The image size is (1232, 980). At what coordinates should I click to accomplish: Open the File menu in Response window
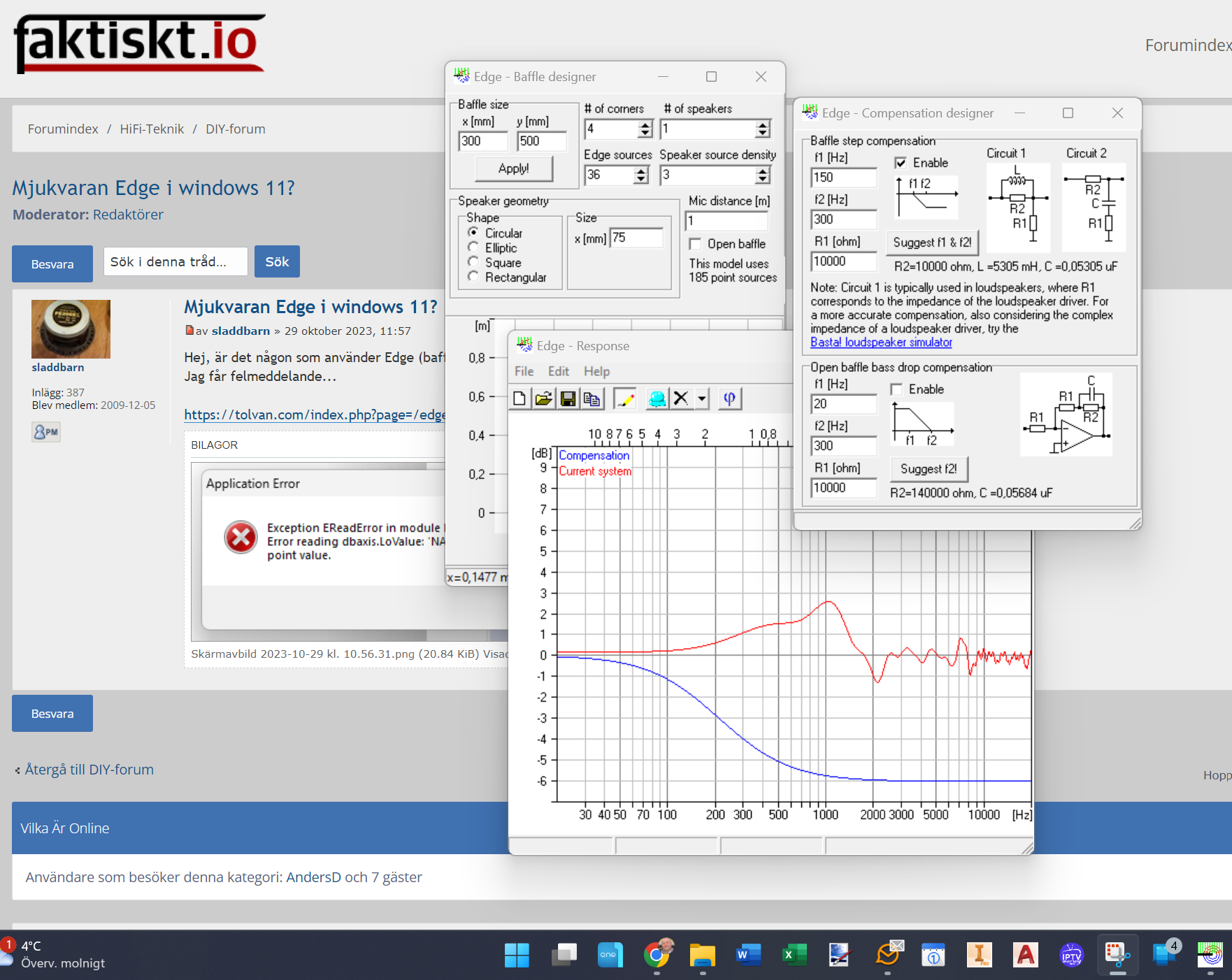(x=524, y=371)
